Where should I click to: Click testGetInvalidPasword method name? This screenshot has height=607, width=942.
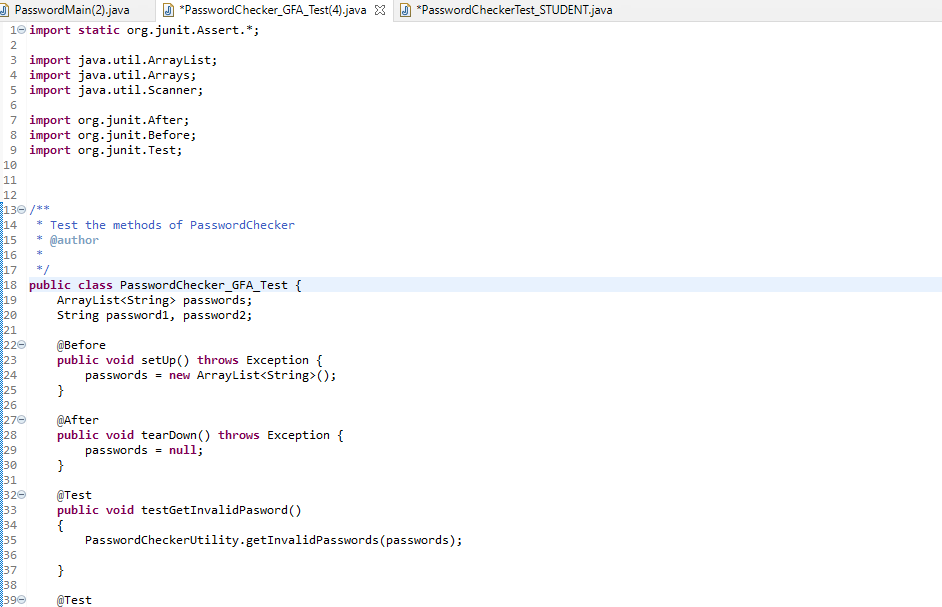click(x=221, y=510)
